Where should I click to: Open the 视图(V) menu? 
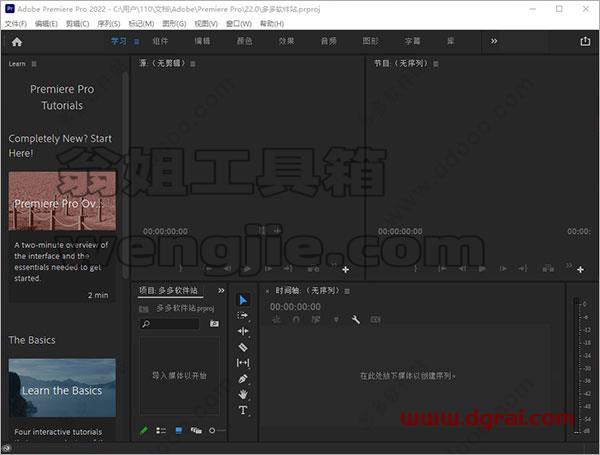tap(206, 24)
